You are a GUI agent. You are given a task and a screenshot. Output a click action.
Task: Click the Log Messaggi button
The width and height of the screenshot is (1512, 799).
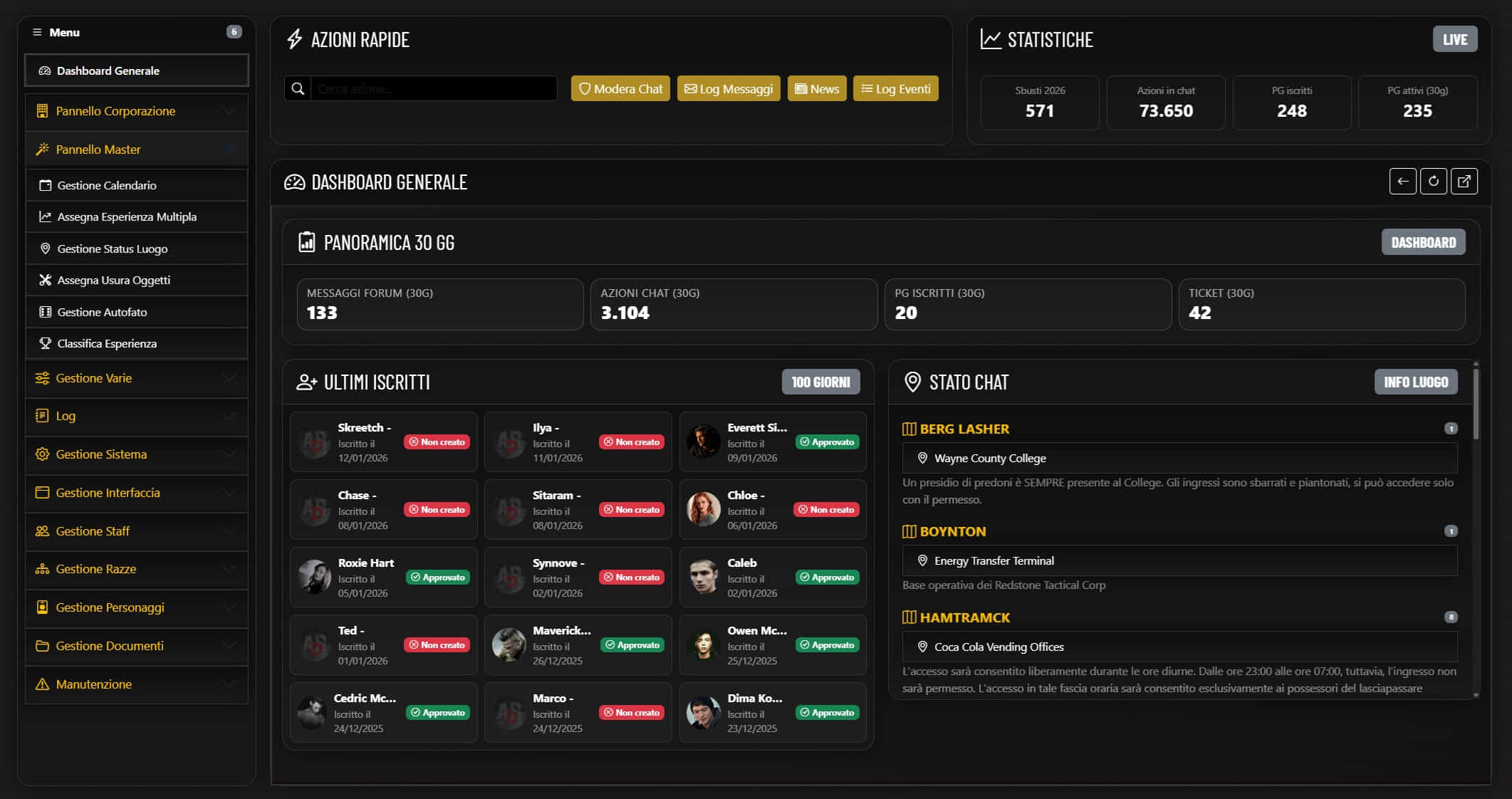(x=729, y=89)
